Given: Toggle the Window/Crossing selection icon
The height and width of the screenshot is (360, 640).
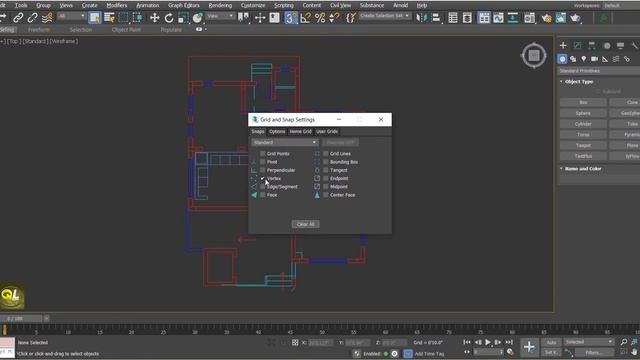Looking at the screenshot, I should [x=138, y=18].
